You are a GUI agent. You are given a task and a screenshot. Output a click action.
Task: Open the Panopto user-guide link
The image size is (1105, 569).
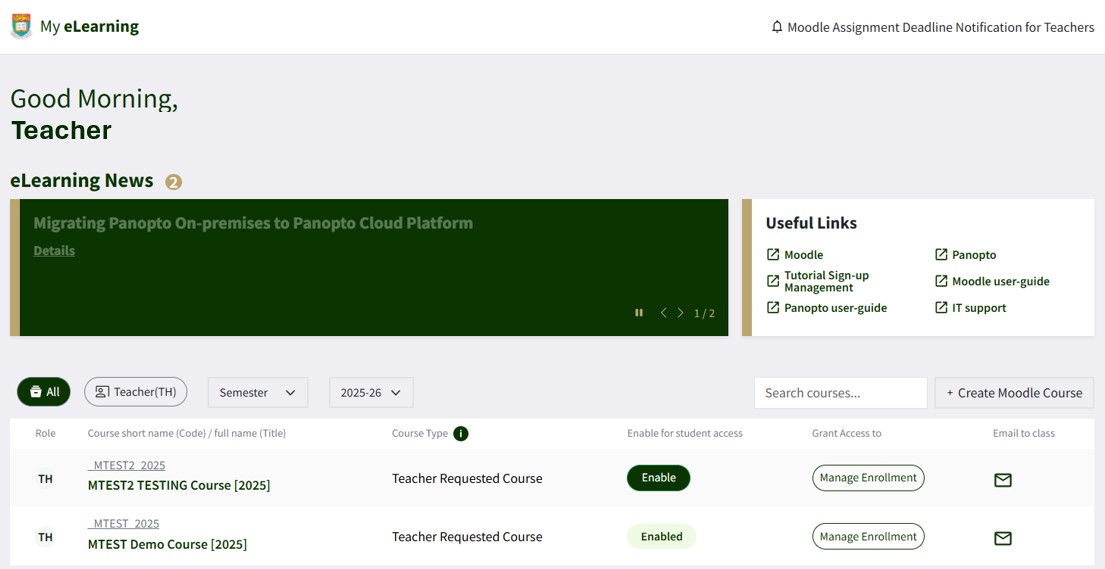coord(835,308)
